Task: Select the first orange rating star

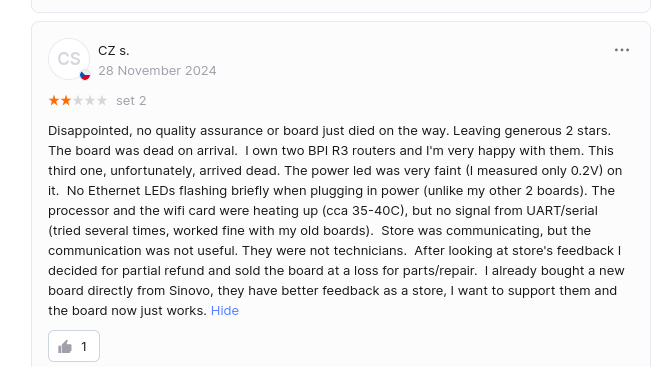Action: (x=54, y=101)
